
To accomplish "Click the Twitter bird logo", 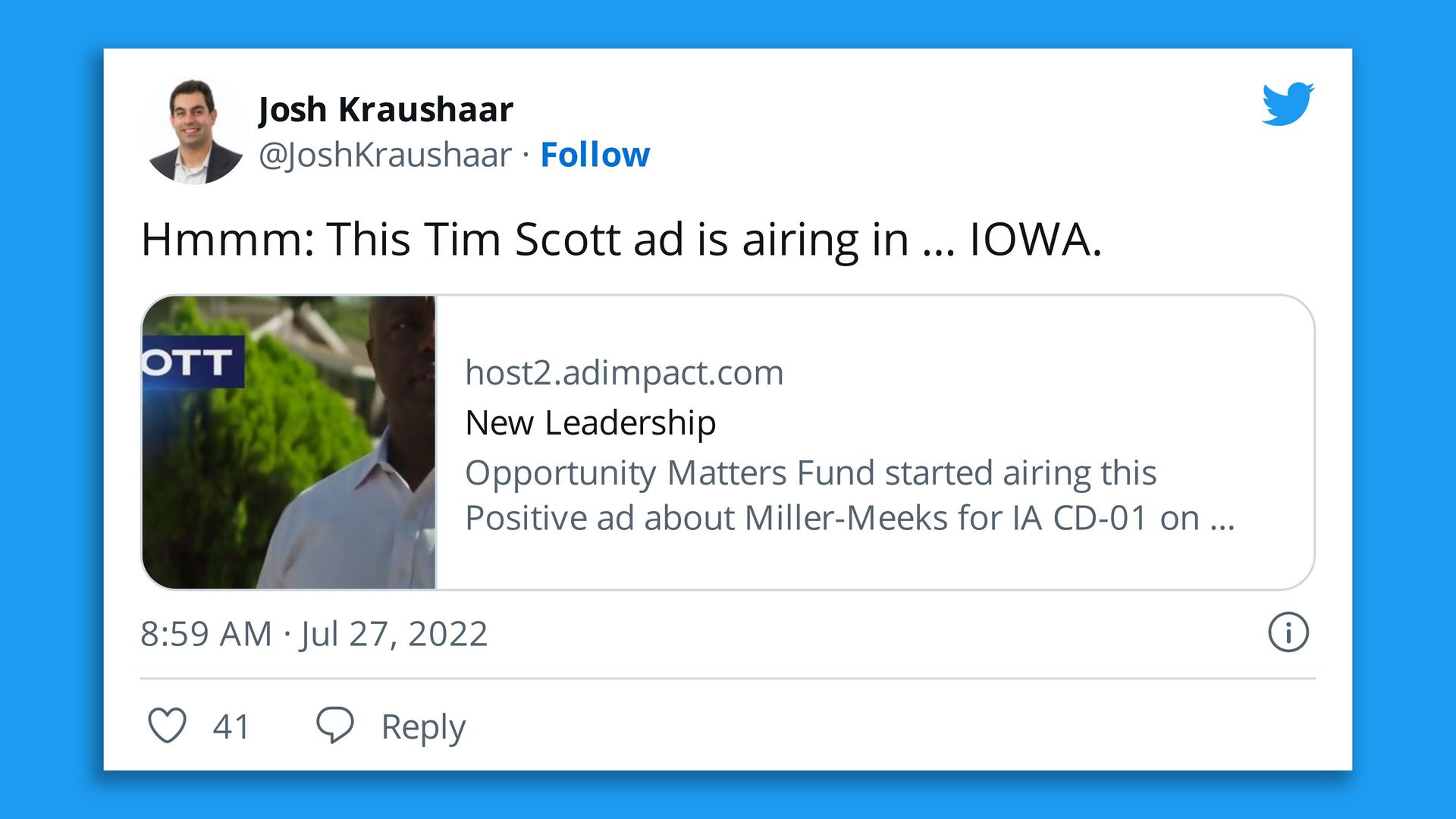I will tap(1288, 103).
